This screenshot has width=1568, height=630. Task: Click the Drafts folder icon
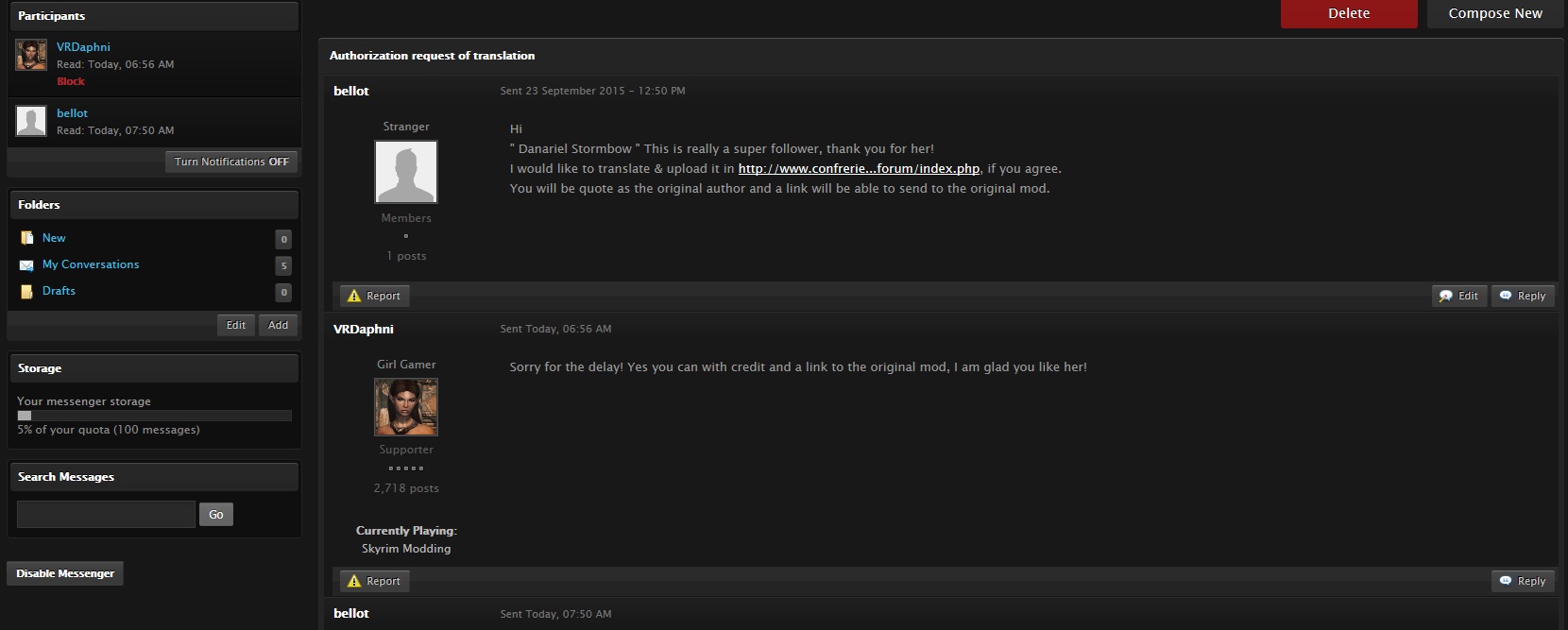click(27, 292)
